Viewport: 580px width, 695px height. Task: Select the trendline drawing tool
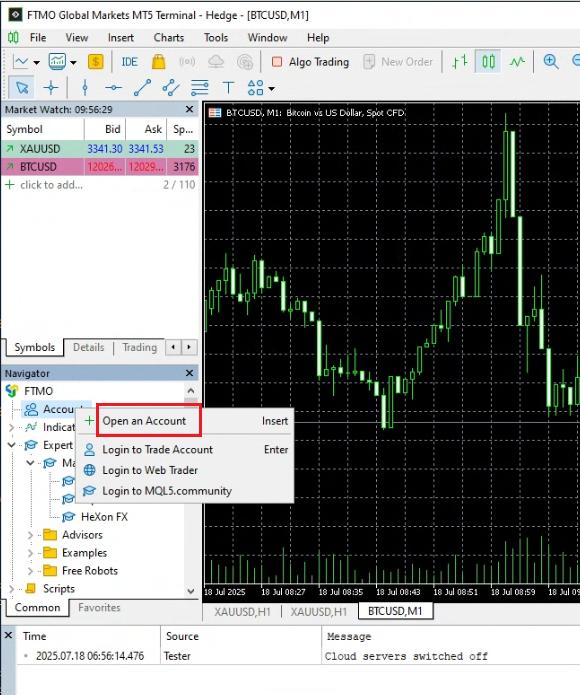142,88
